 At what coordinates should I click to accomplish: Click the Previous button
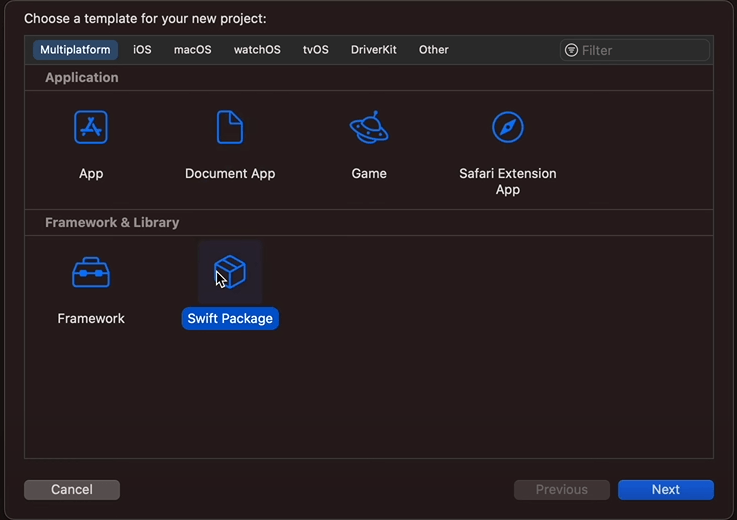[562, 489]
